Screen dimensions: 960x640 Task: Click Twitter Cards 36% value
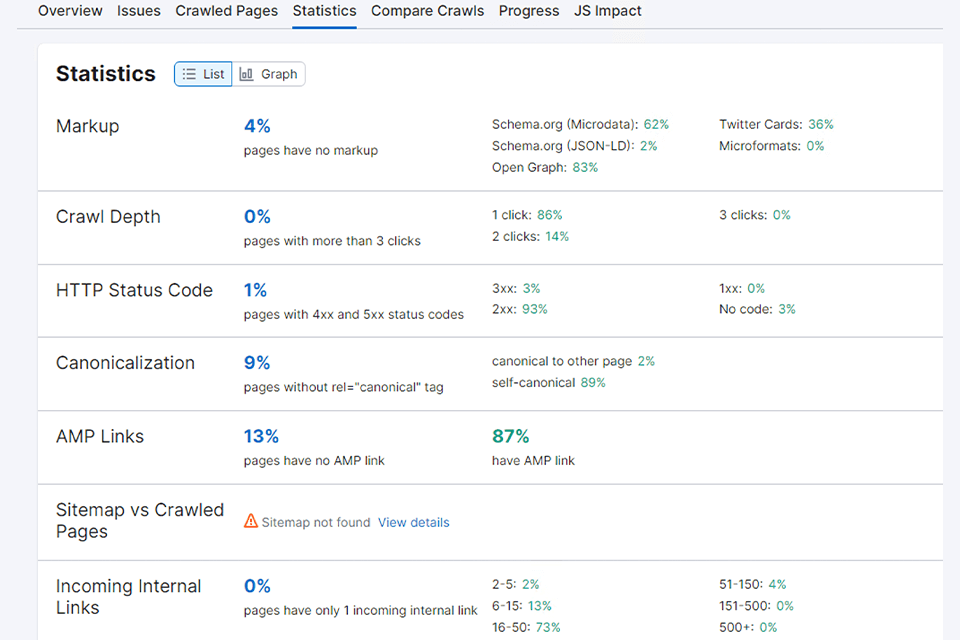coord(820,125)
